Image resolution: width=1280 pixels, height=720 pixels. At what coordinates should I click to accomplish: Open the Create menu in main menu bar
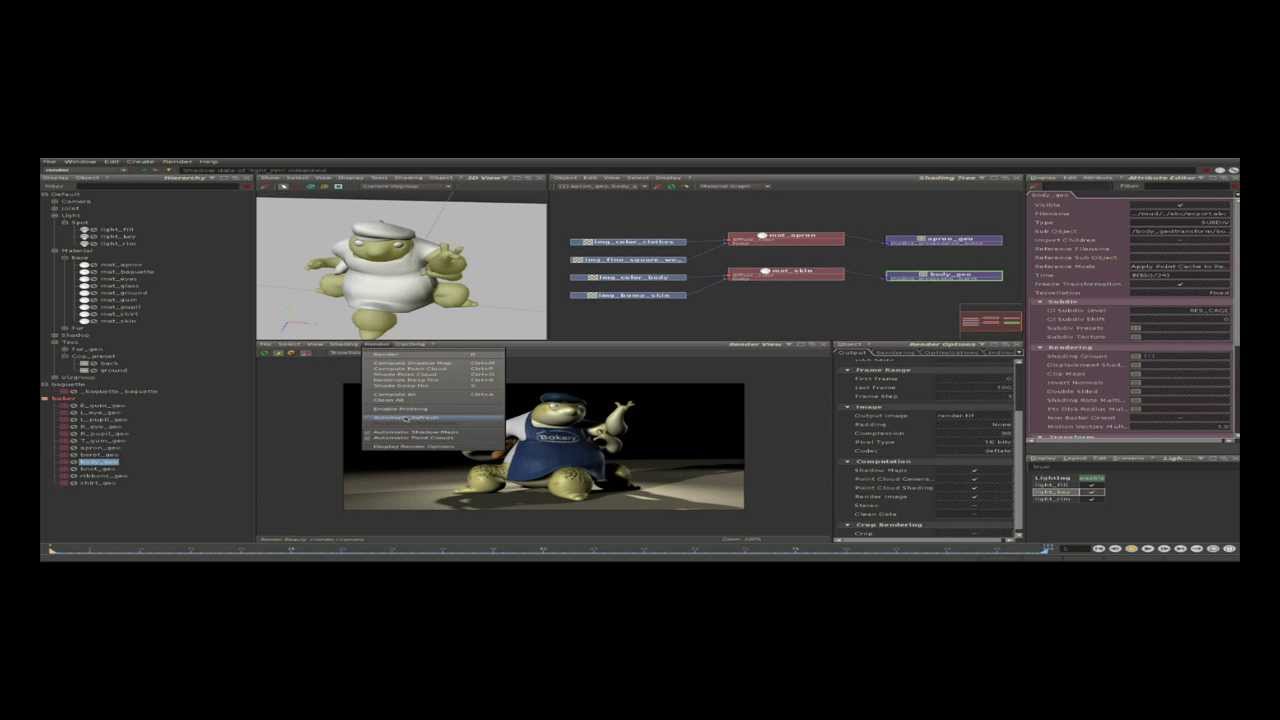[140, 161]
